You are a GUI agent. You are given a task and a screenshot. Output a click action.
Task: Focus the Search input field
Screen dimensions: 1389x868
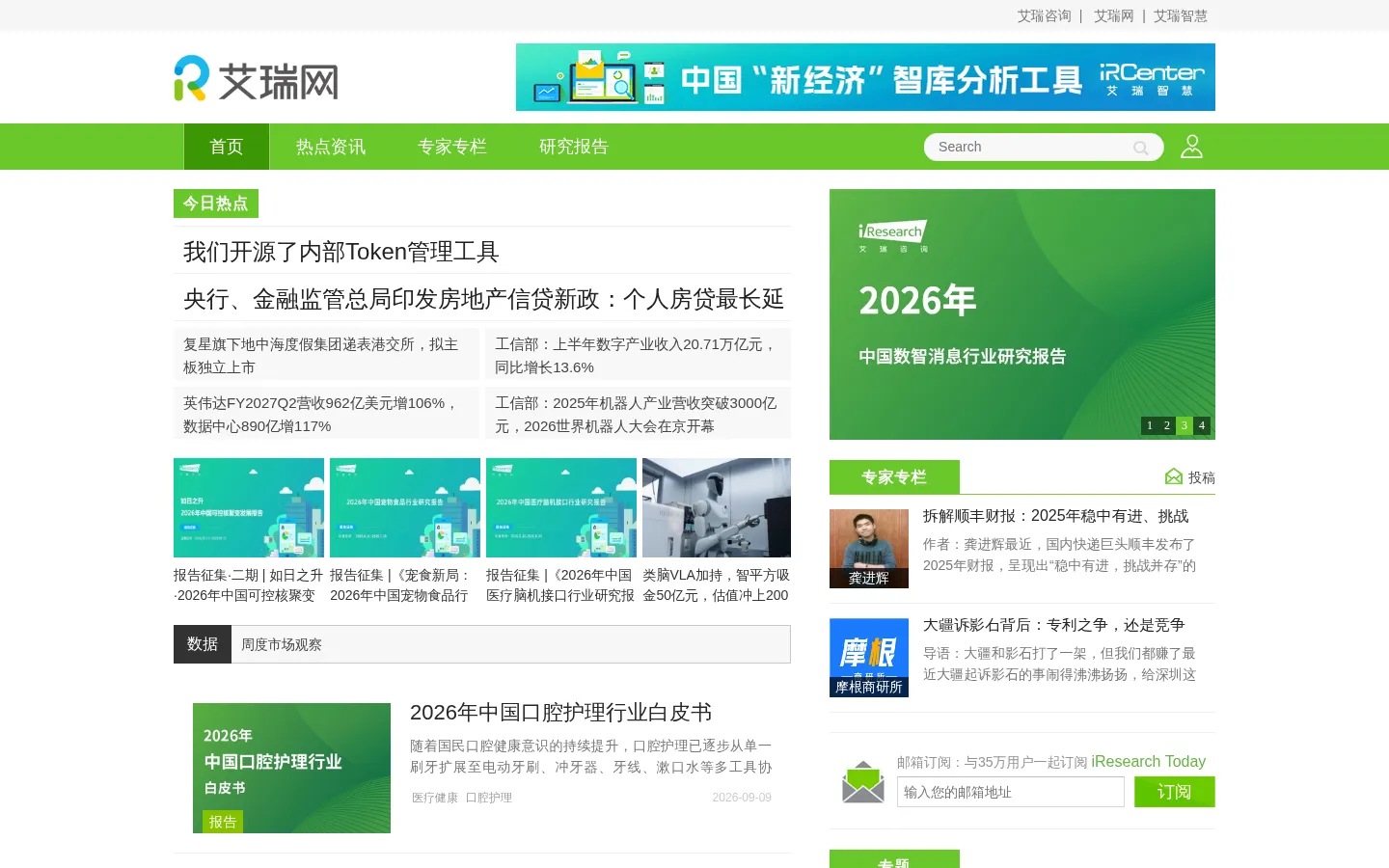click(x=1030, y=147)
